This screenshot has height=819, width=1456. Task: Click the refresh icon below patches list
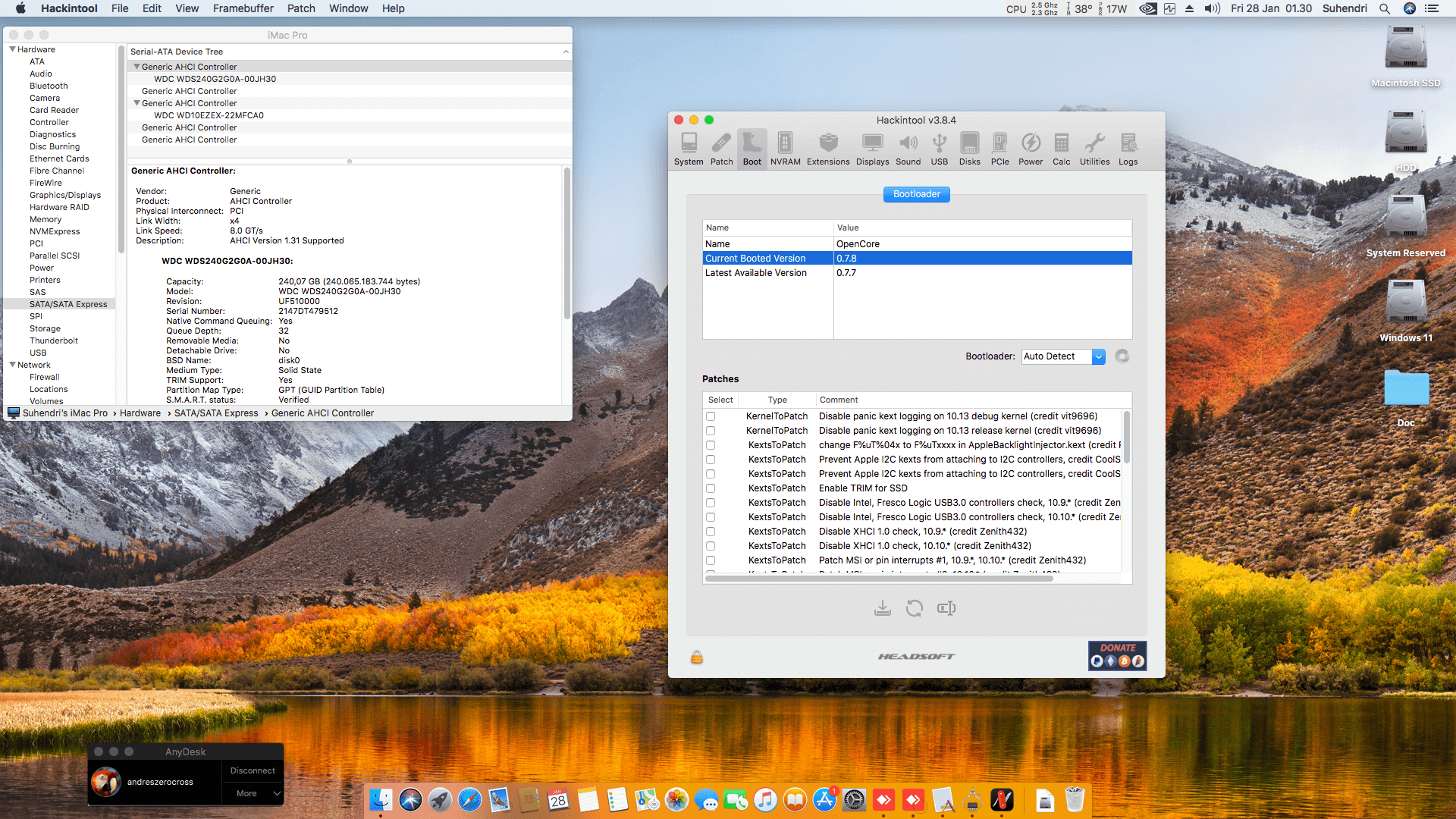[914, 608]
